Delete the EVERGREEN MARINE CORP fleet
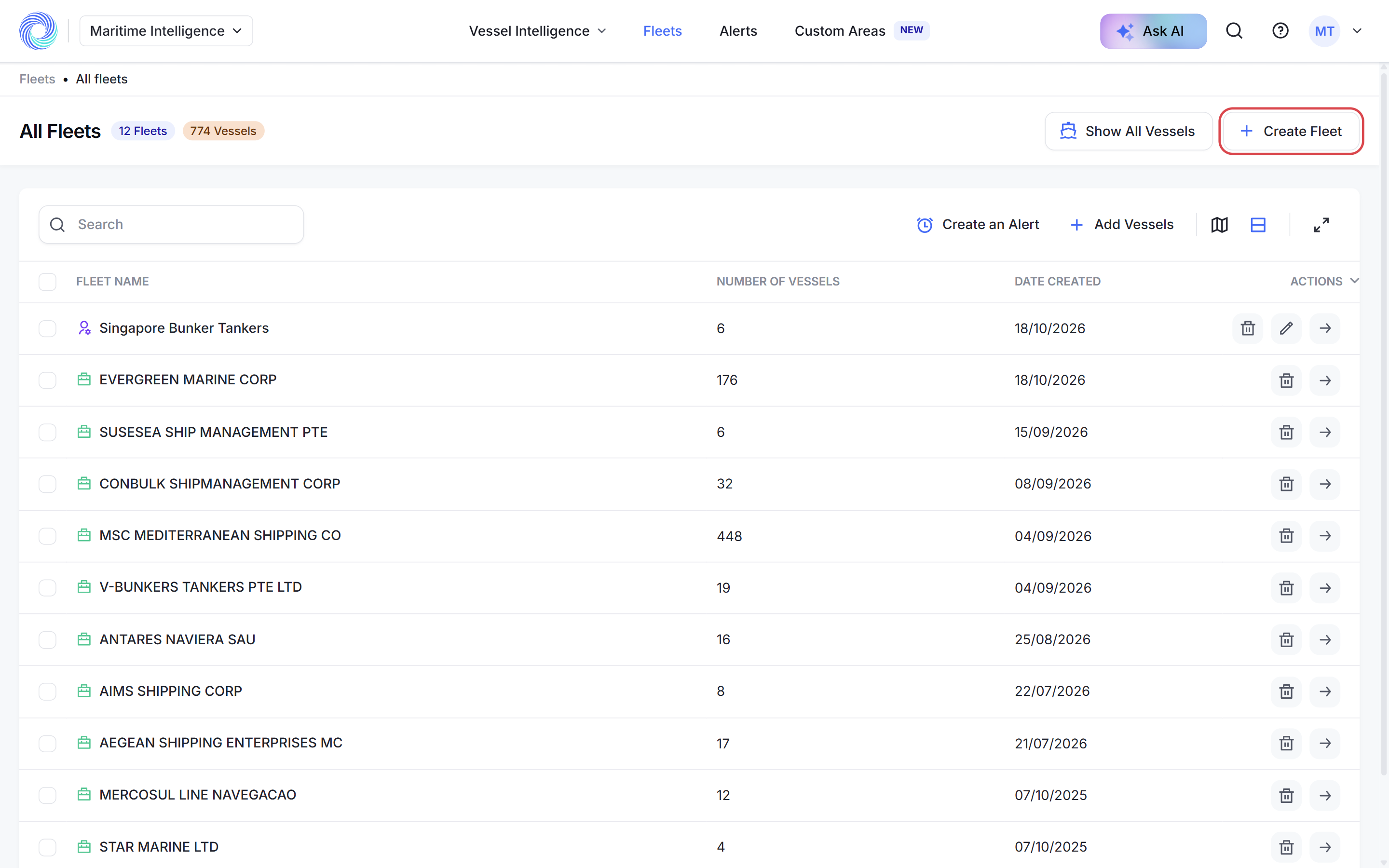 tap(1286, 380)
